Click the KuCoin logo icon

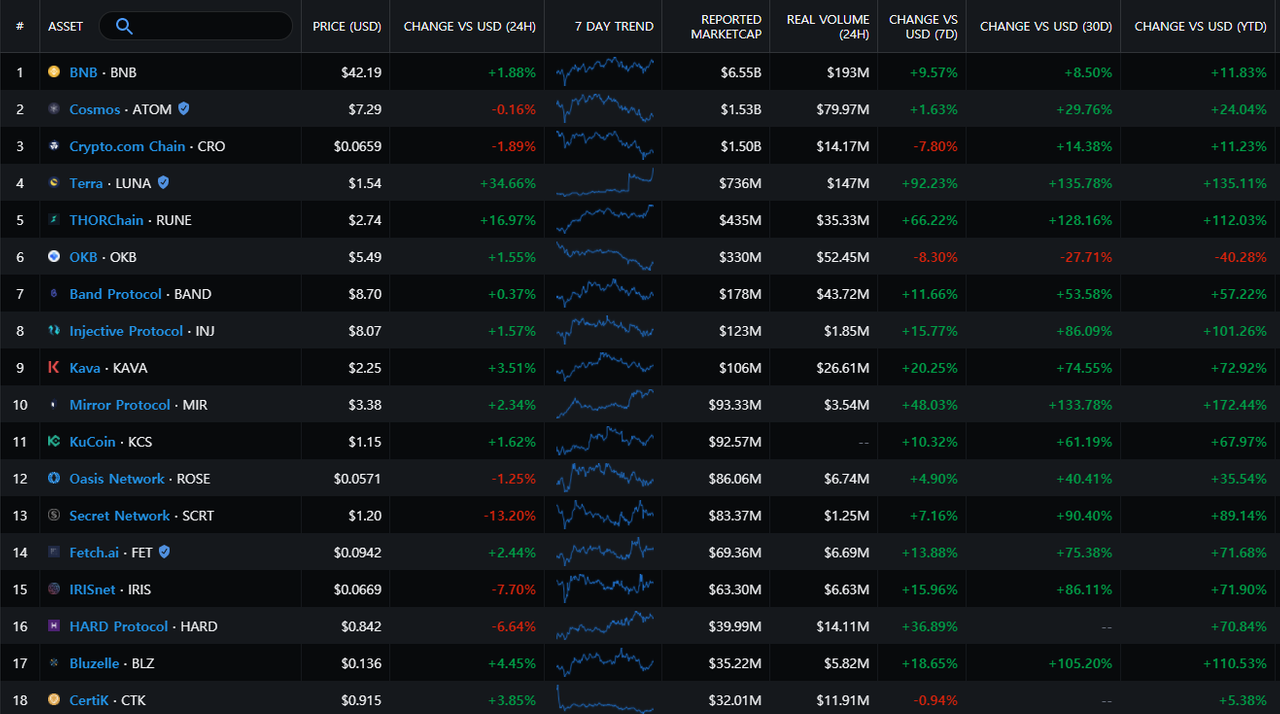click(x=54, y=442)
